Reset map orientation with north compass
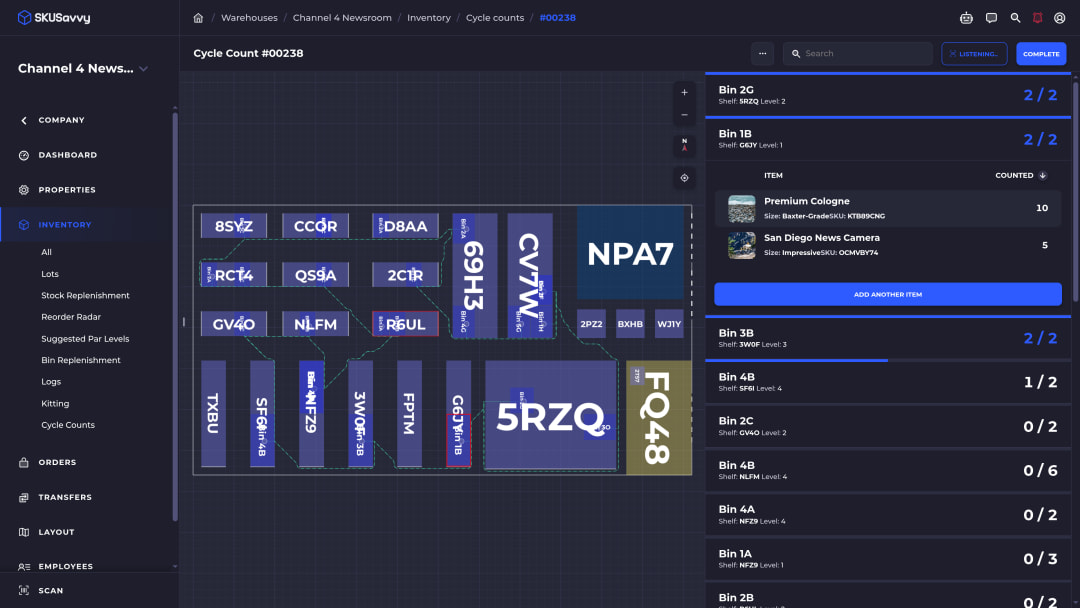Screen dimensions: 1080x608 (x=684, y=145)
